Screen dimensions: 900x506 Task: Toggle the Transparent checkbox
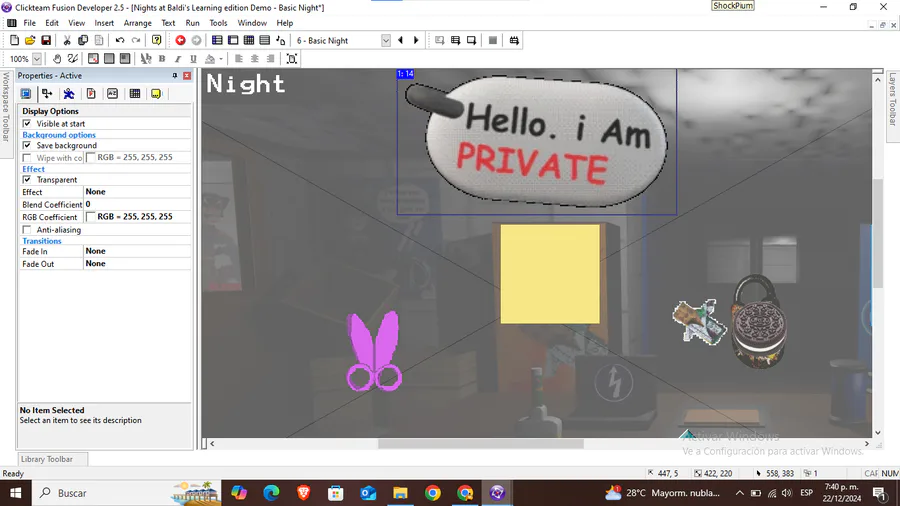tap(27, 180)
